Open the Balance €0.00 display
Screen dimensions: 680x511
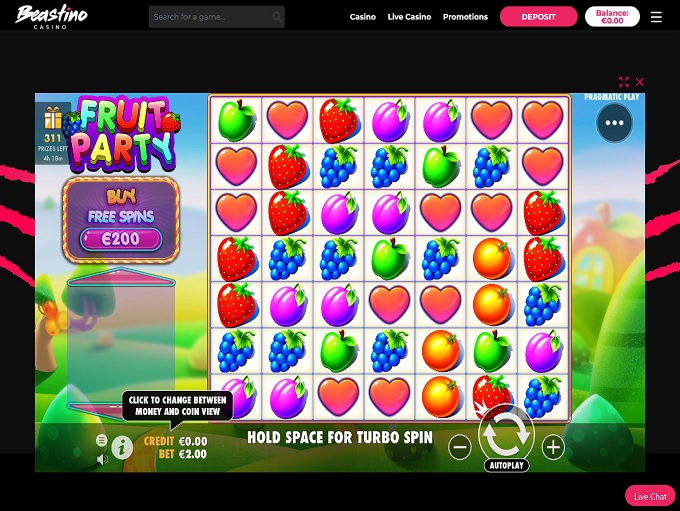point(612,17)
